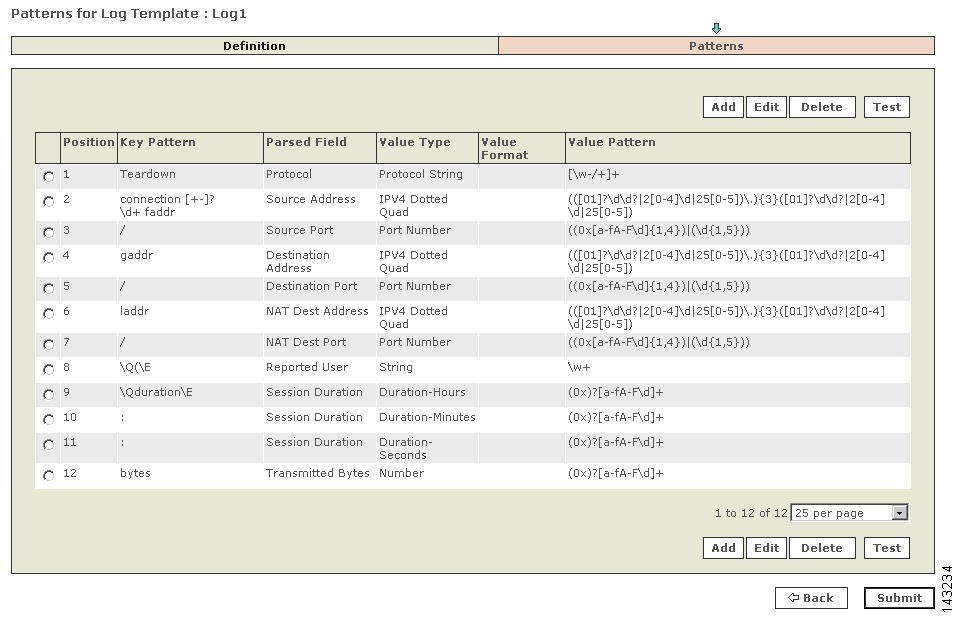955x617 pixels.
Task: Select the Source Address pattern at position 2
Action: click(48, 201)
